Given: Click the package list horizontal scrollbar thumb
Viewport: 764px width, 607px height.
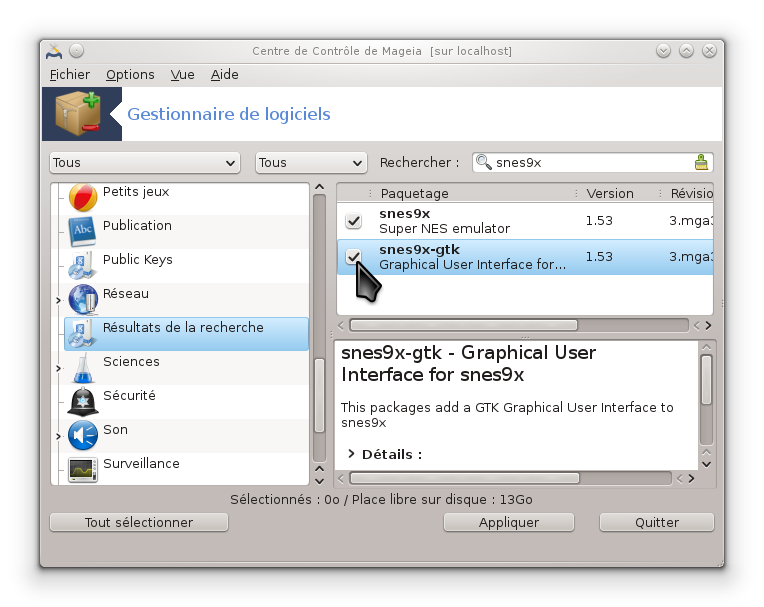Looking at the screenshot, I should pyautogui.click(x=463, y=325).
